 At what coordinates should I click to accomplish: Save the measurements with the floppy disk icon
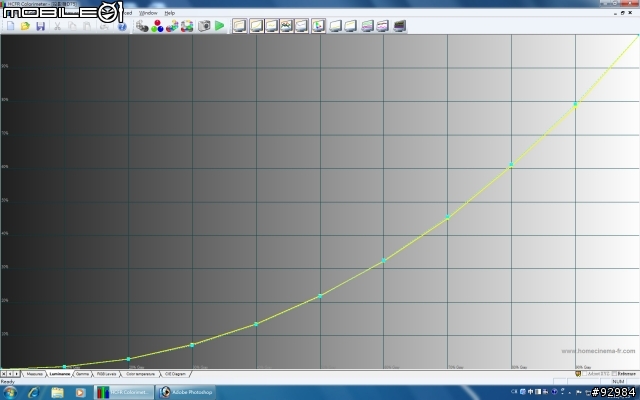coord(40,26)
